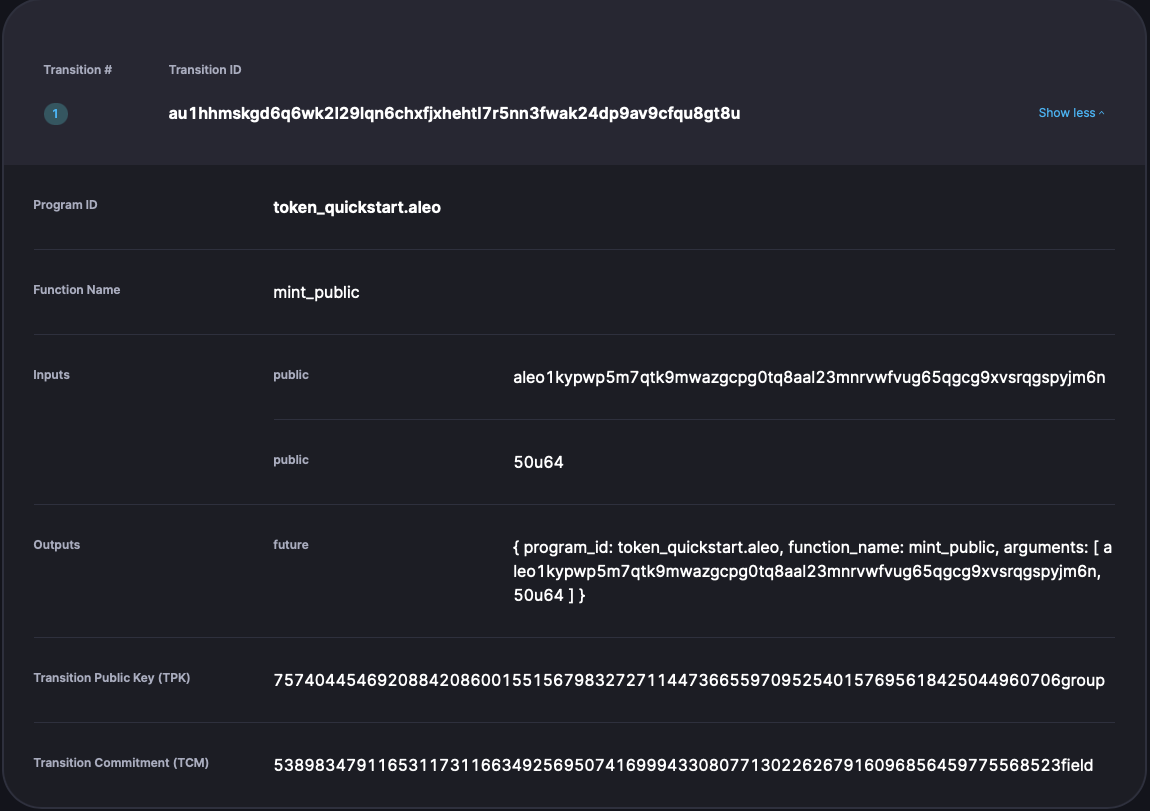Click the Transition Commitment field value
The width and height of the screenshot is (1150, 811).
(683, 766)
